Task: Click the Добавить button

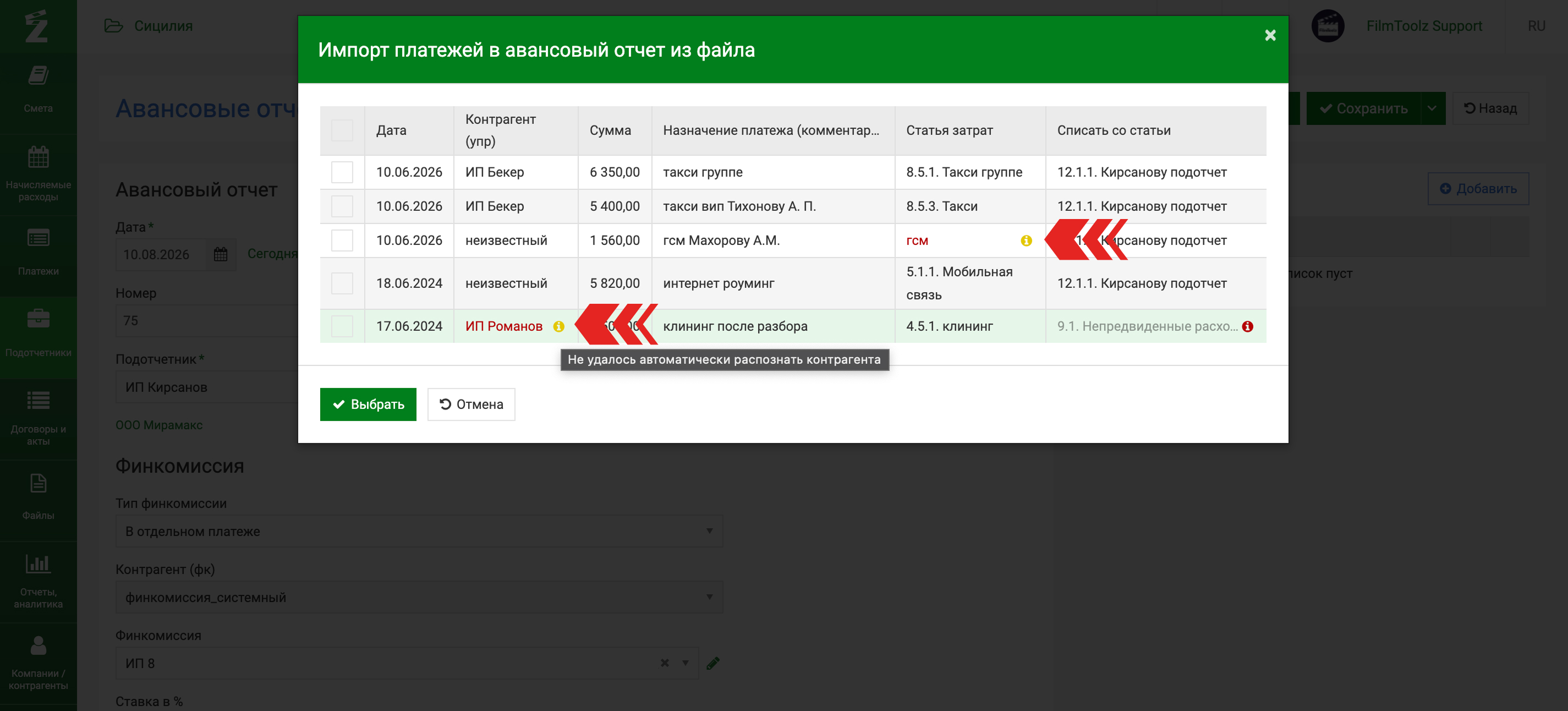Action: click(1478, 189)
